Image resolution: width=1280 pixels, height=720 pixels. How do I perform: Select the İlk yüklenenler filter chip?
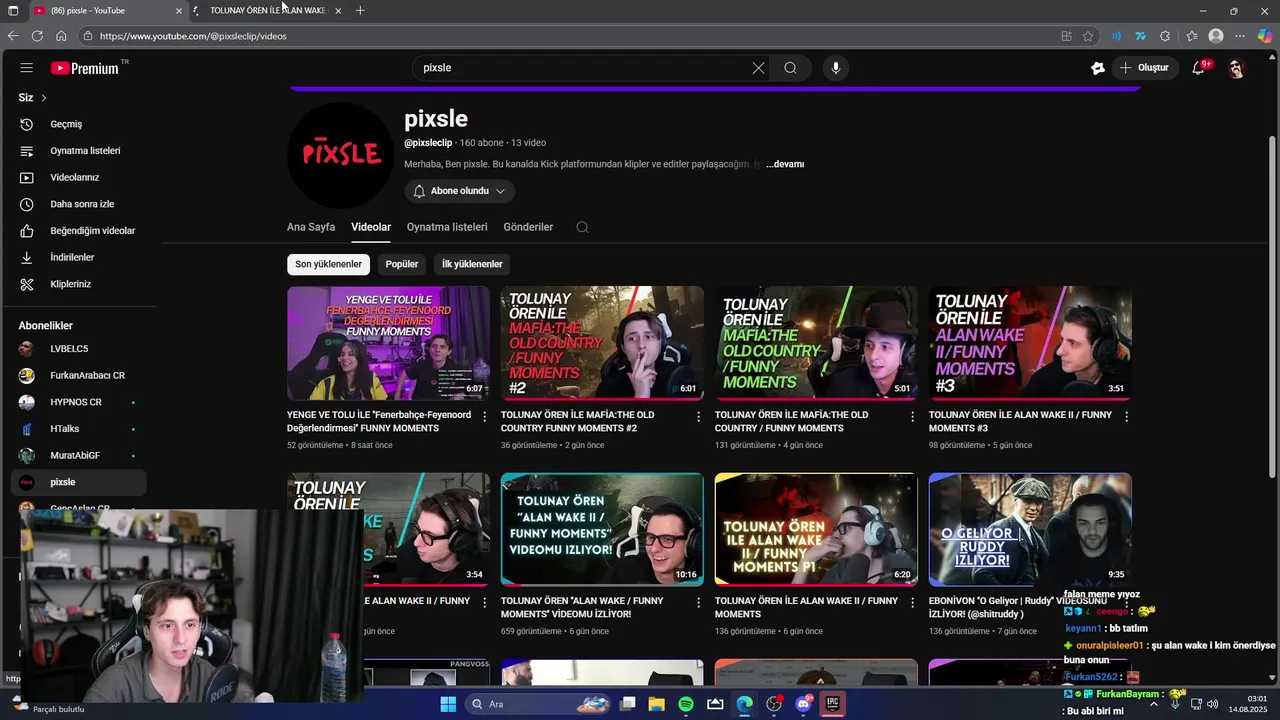472,264
